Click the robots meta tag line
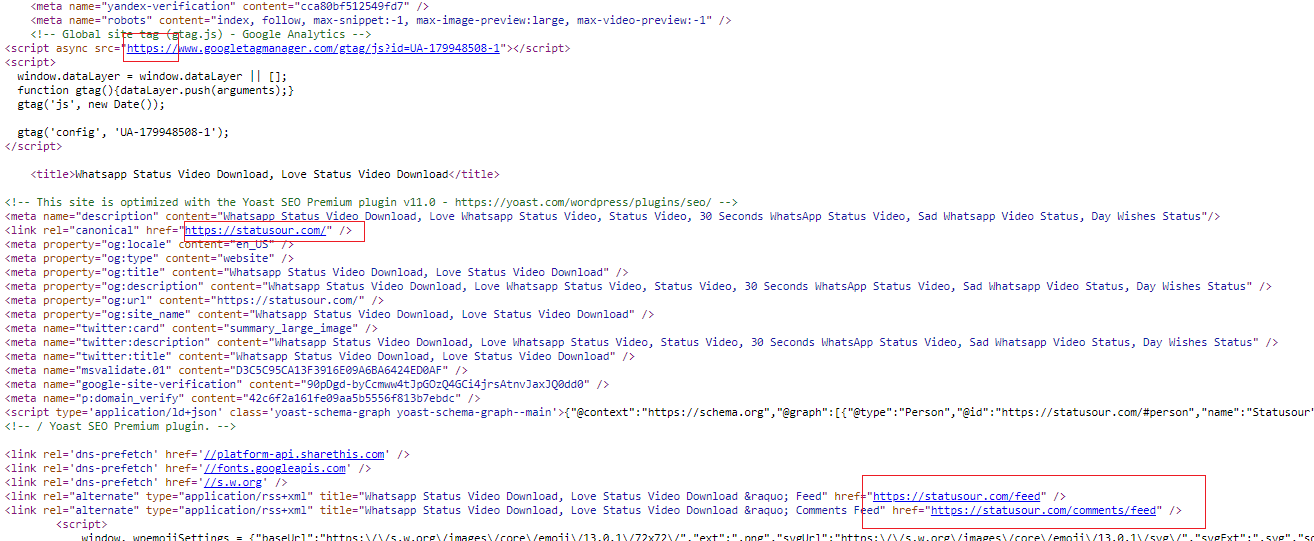Viewport: 1314px width, 541px height. tap(380, 20)
